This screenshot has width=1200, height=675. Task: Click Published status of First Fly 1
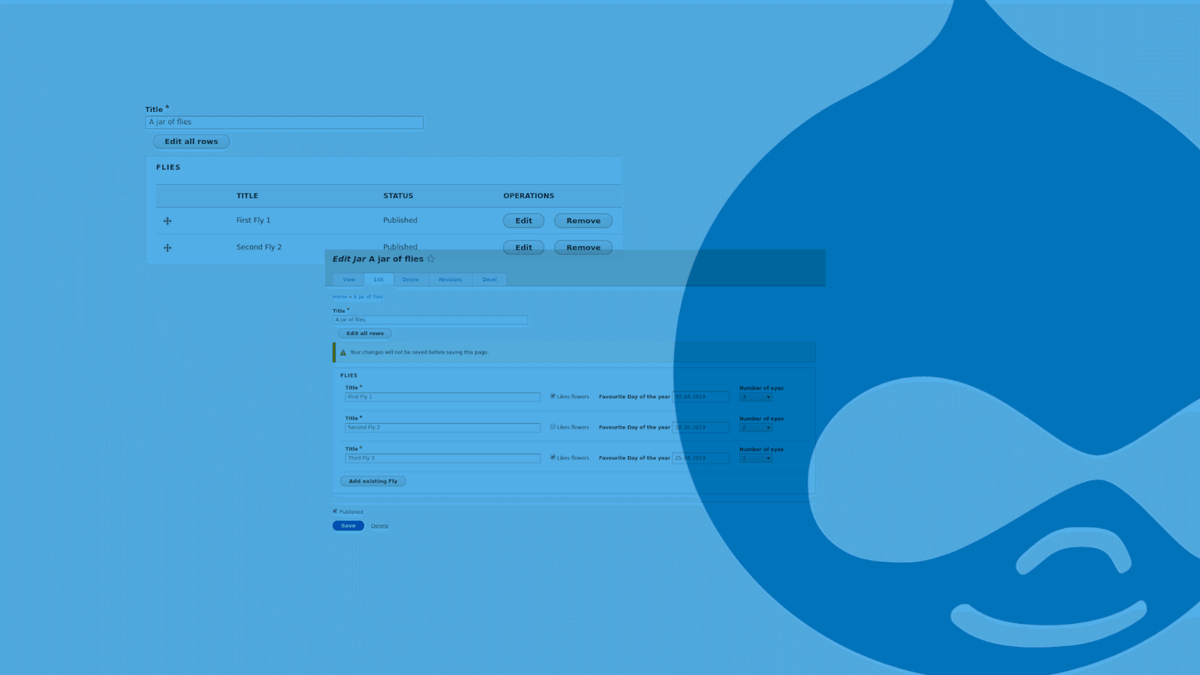coord(400,220)
